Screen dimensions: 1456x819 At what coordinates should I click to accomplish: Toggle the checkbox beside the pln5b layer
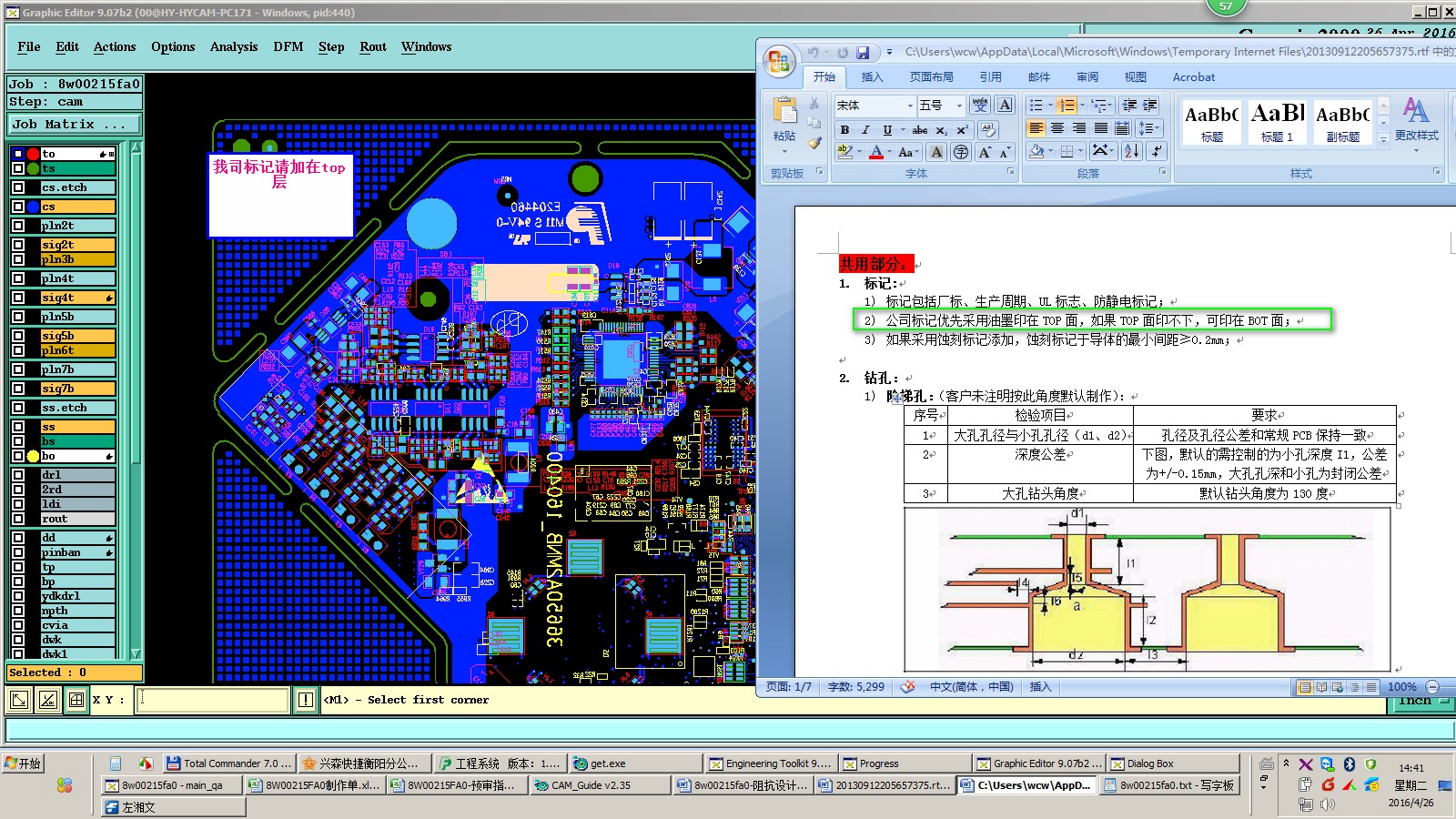tap(18, 317)
